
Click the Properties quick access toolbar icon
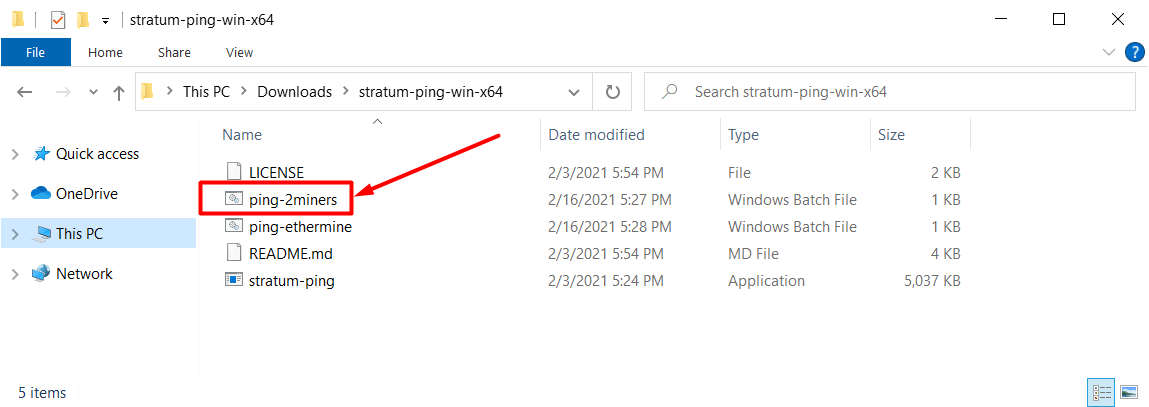[x=58, y=19]
